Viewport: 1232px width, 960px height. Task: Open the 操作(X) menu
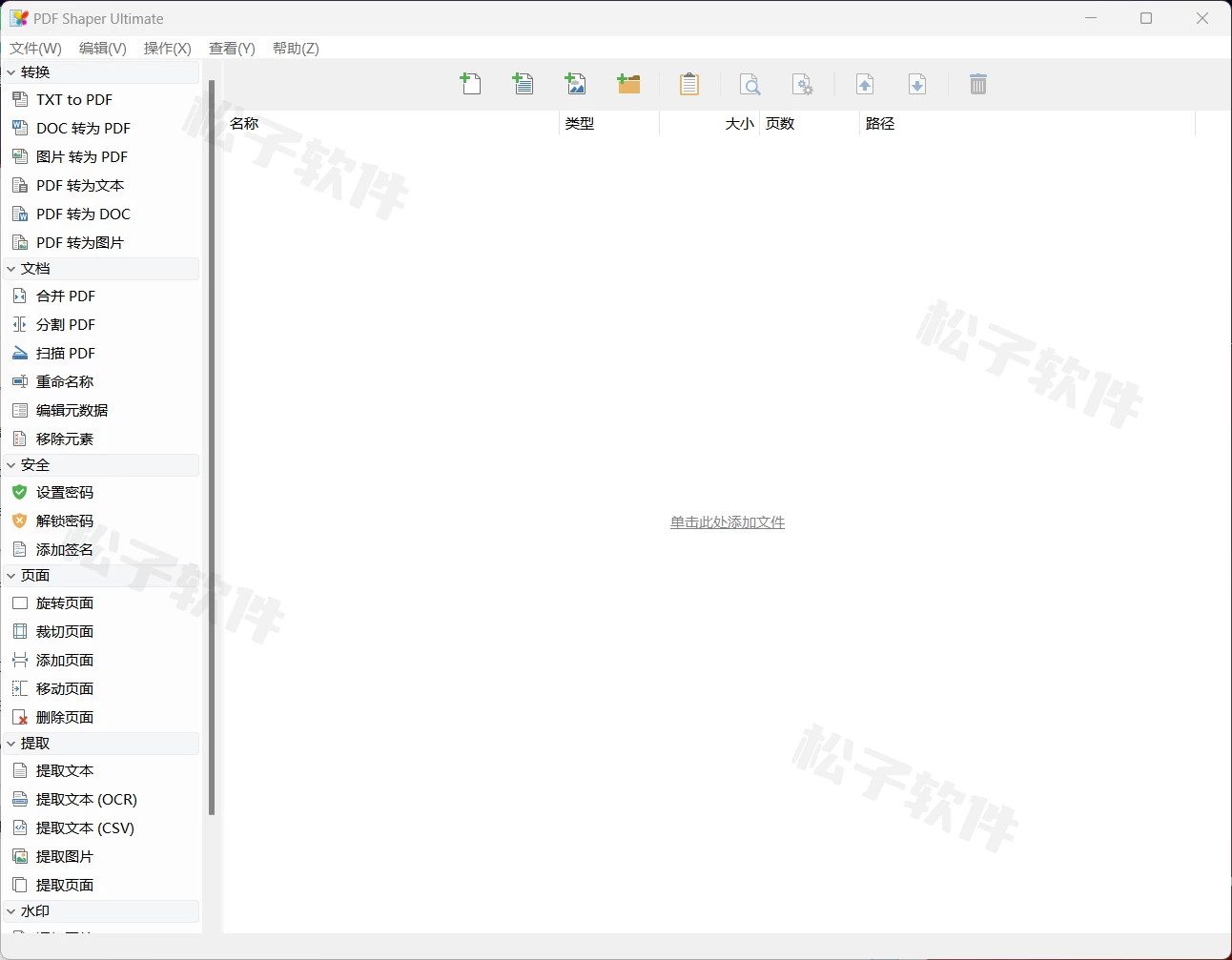167,48
